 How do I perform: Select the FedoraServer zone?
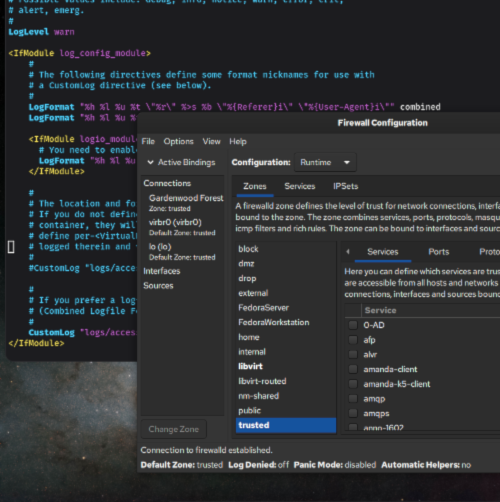pos(286,308)
